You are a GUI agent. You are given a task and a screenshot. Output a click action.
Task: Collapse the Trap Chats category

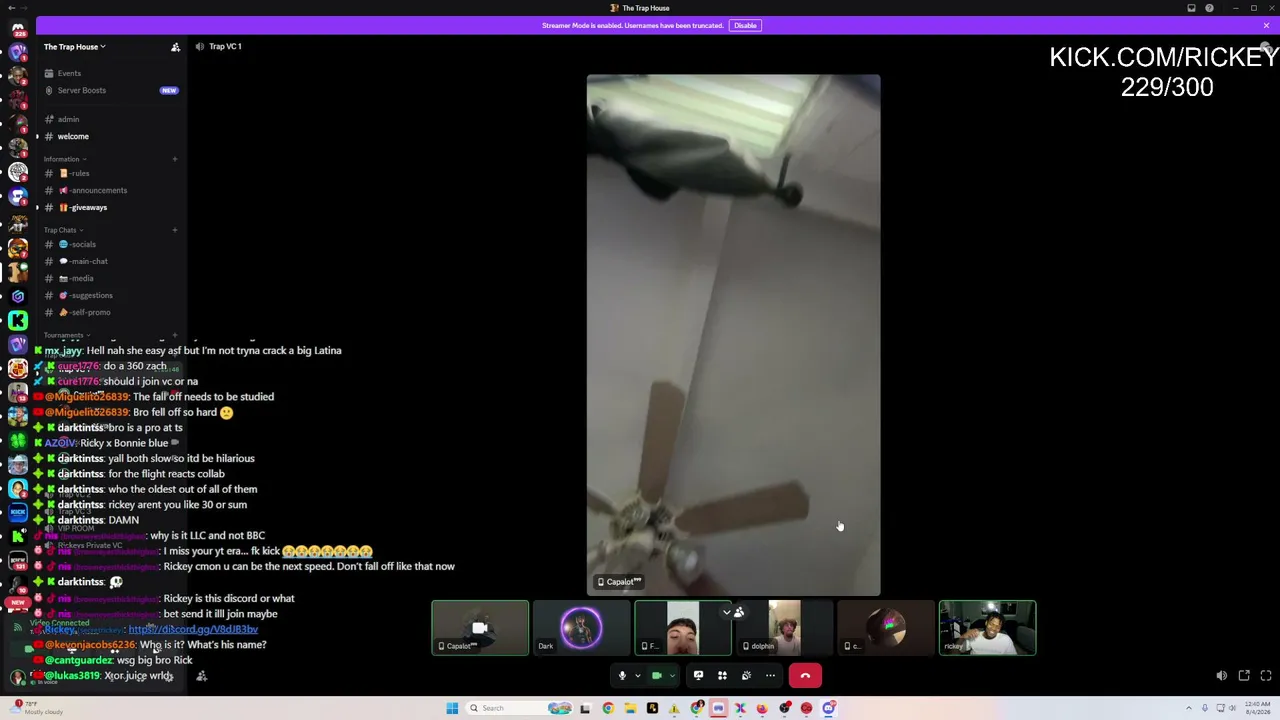point(62,230)
